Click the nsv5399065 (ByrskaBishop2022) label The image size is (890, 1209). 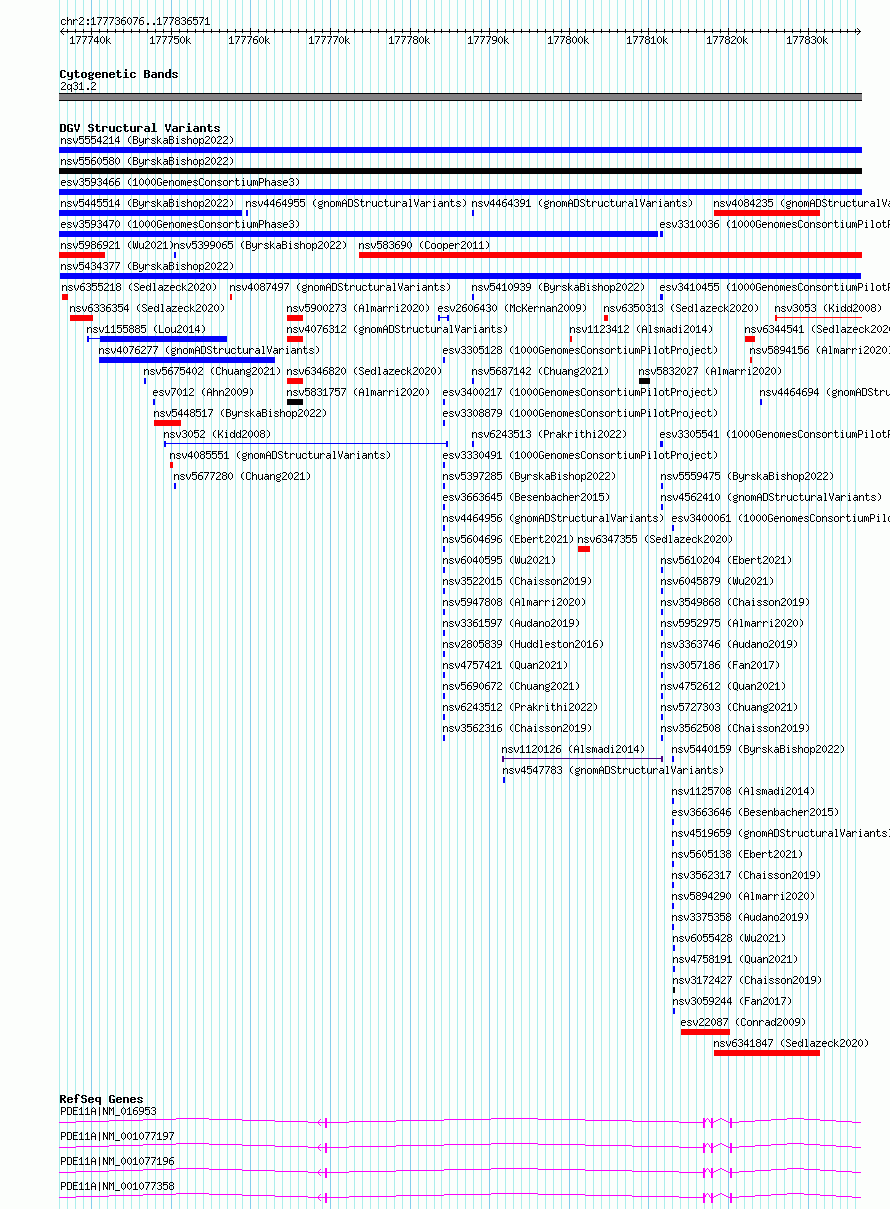coord(260,245)
